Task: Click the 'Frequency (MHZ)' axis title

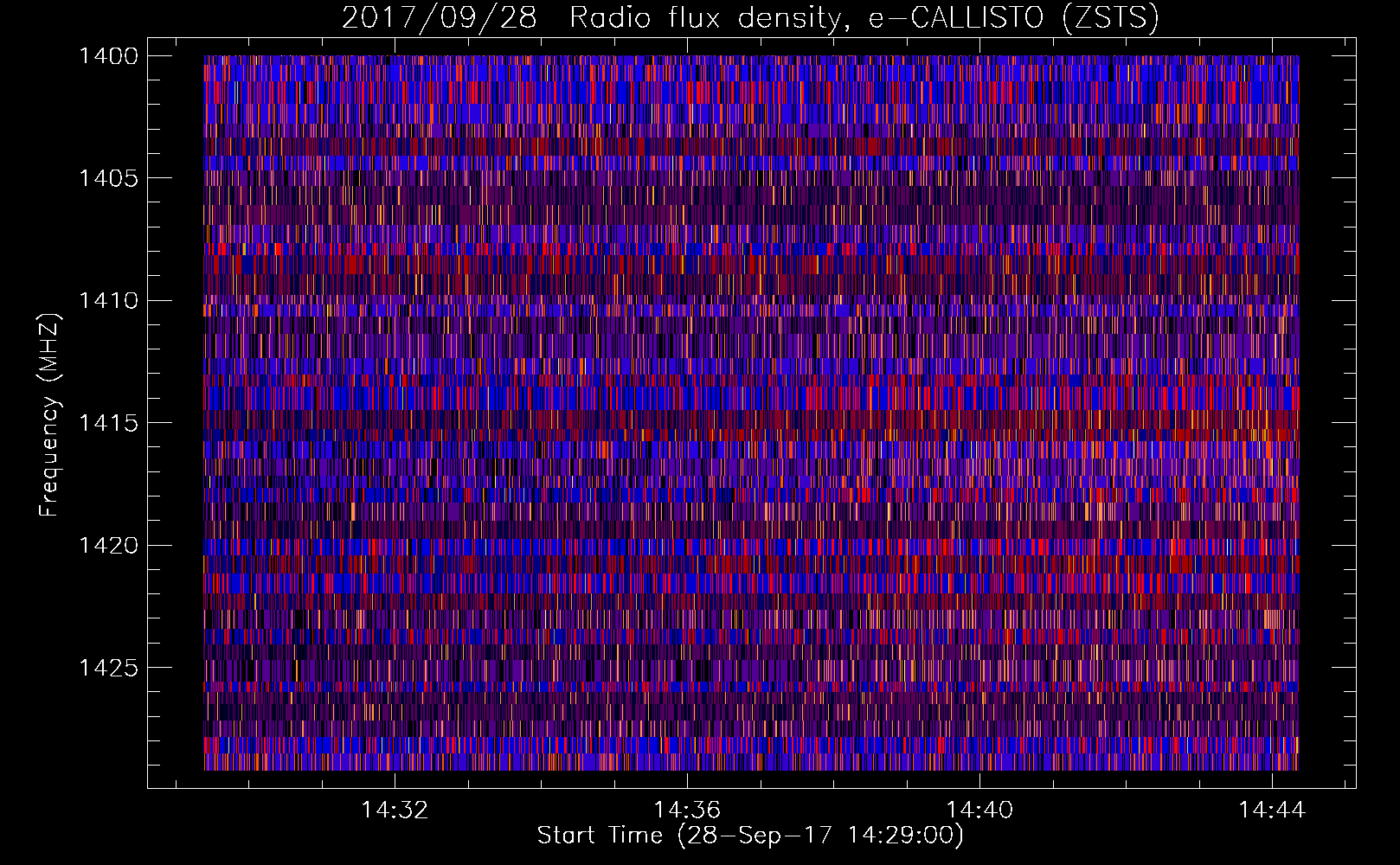Action: tap(50, 415)
